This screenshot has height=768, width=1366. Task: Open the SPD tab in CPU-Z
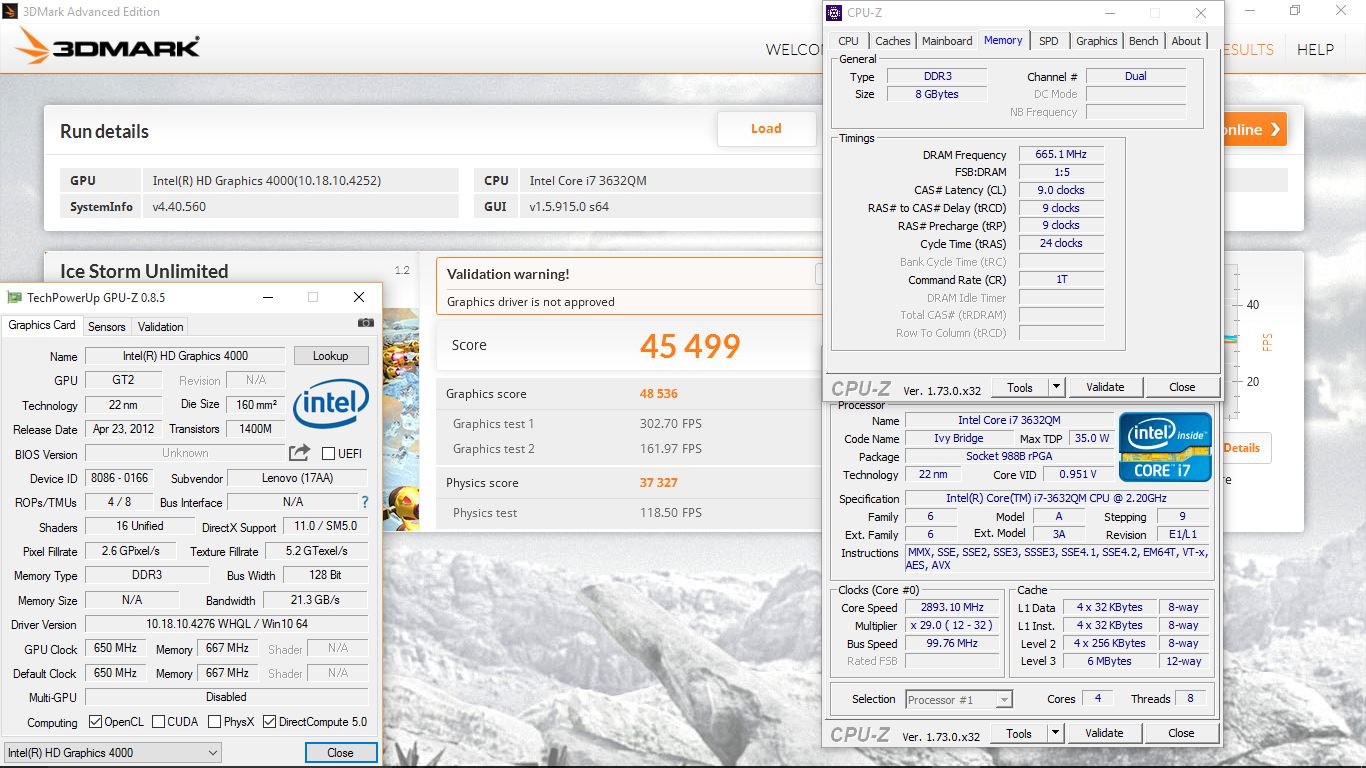(1048, 41)
